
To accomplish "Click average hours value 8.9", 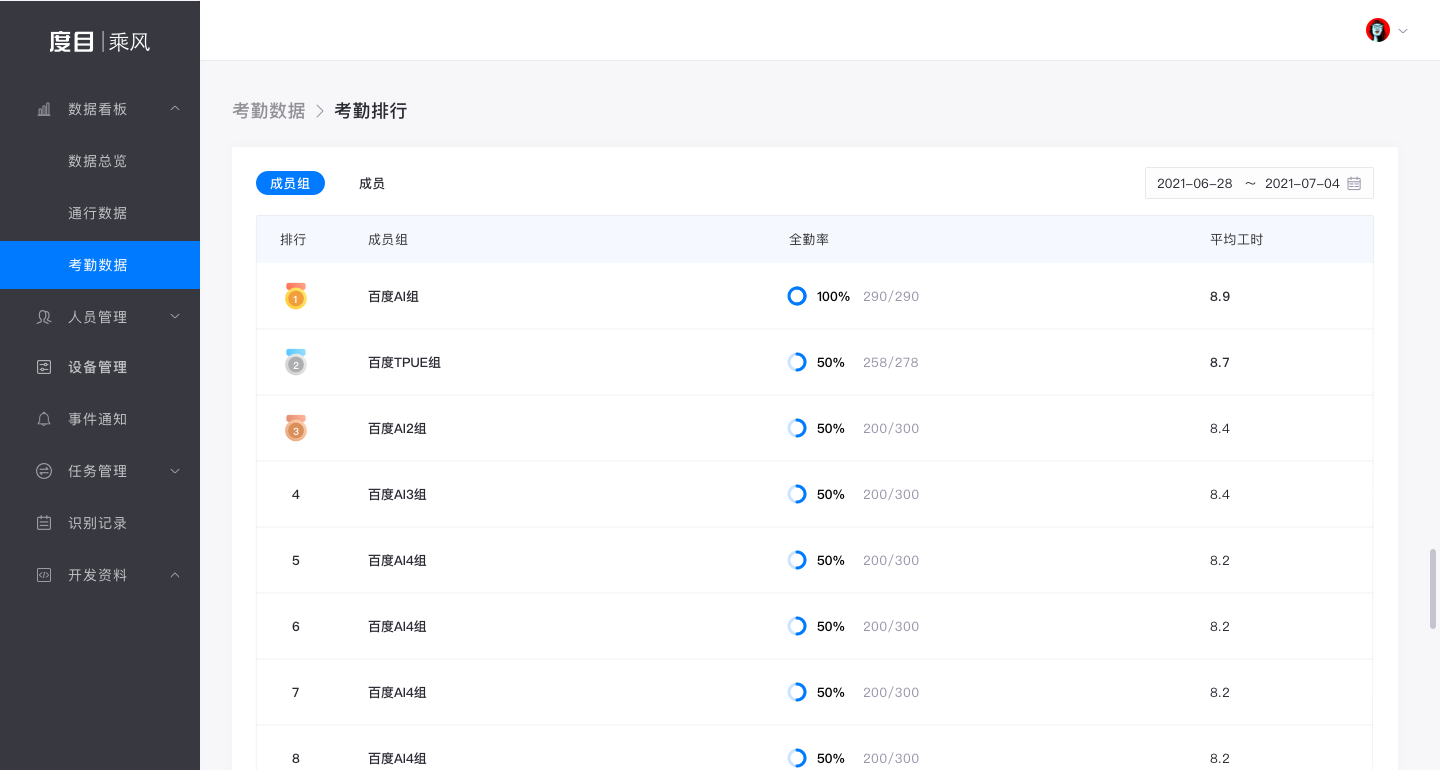I will click(x=1220, y=296).
